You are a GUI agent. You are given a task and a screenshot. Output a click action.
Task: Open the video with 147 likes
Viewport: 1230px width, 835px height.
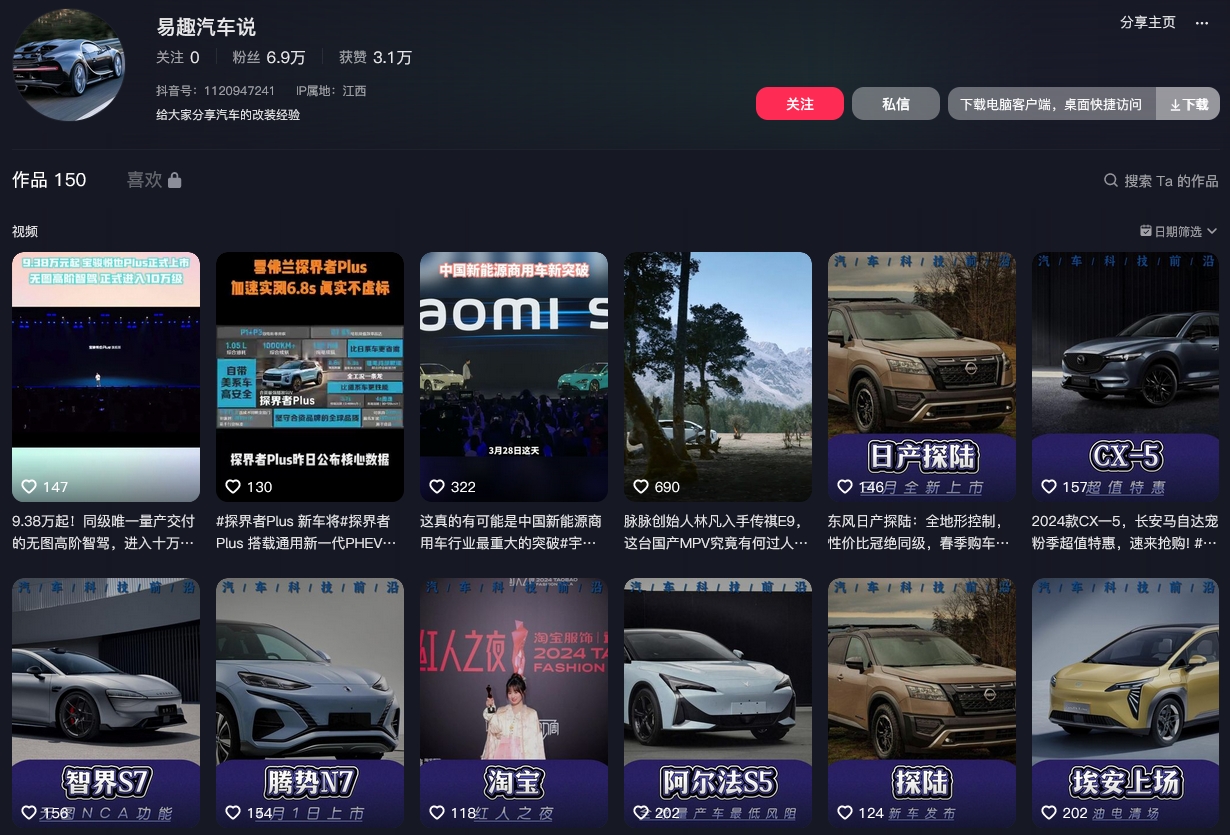pos(106,376)
